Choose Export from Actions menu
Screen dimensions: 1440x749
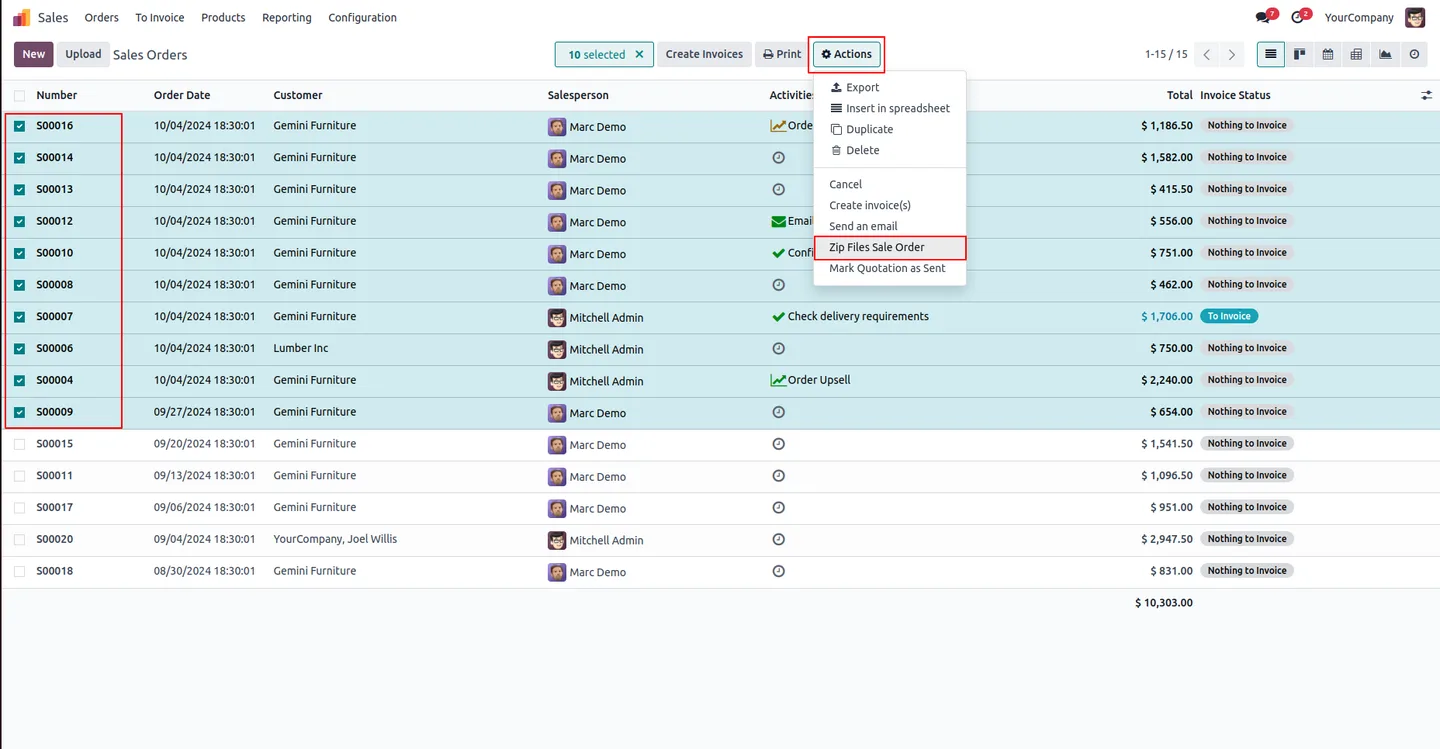(890, 87)
